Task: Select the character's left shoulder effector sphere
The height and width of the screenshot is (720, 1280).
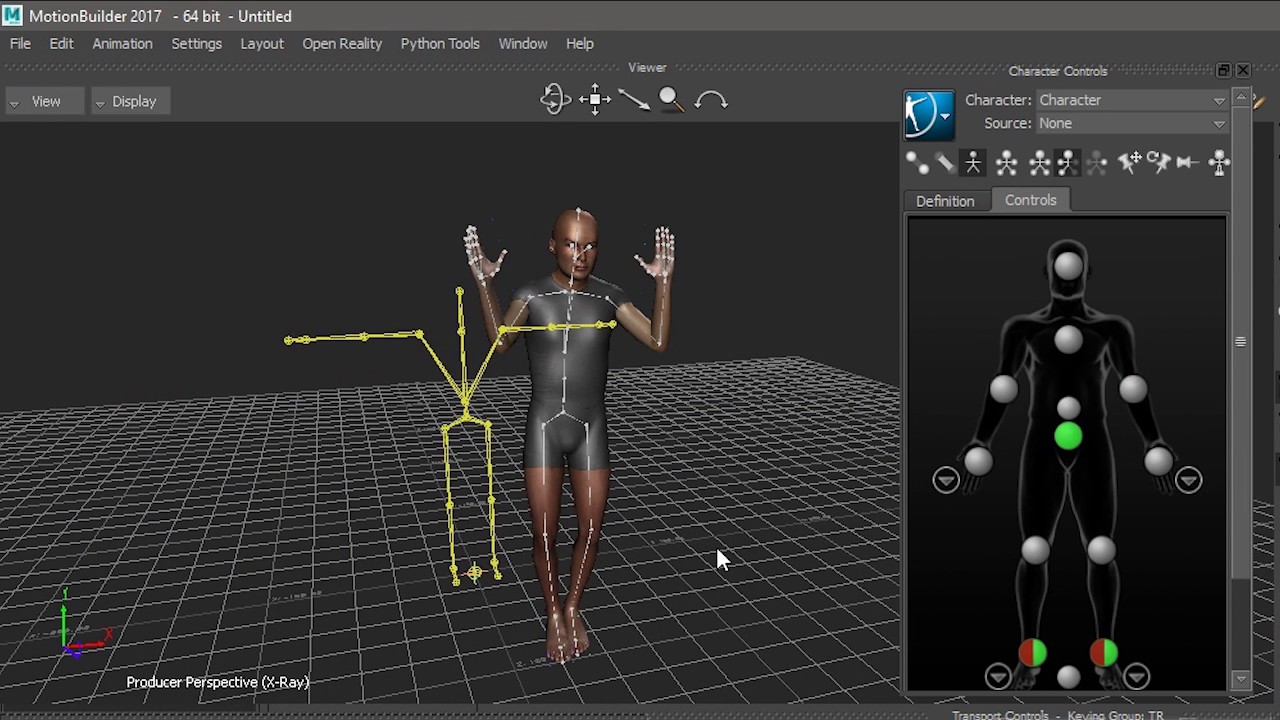Action: [1132, 389]
